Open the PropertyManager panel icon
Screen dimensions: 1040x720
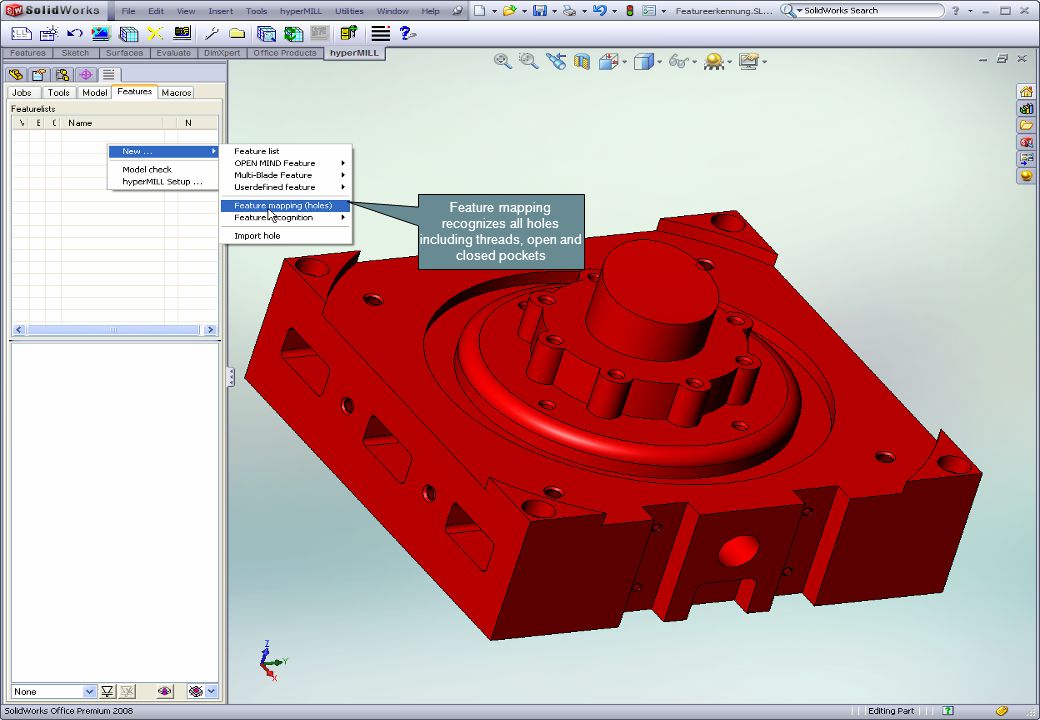[39, 75]
